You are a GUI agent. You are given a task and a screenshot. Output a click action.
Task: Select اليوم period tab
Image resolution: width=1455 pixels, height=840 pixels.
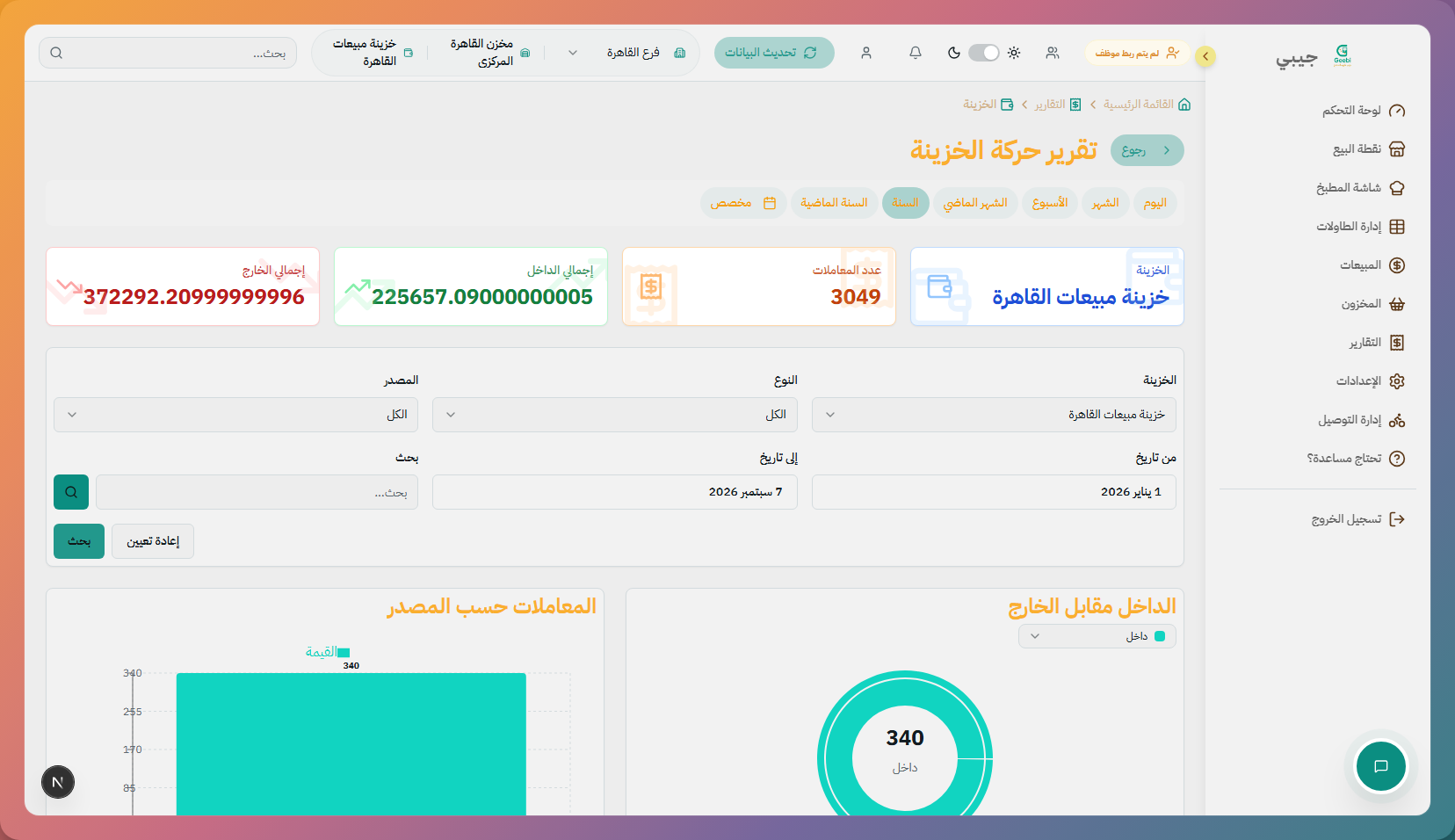point(1155,203)
